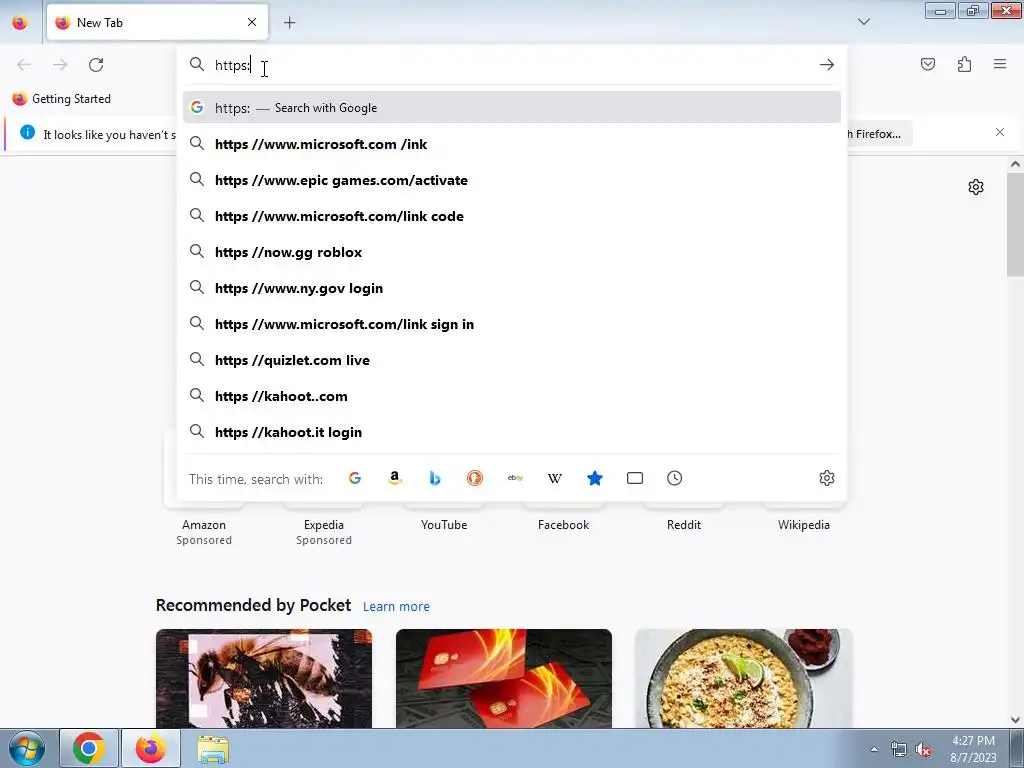
Task: Search open tabs with the tab icon
Action: (x=635, y=478)
